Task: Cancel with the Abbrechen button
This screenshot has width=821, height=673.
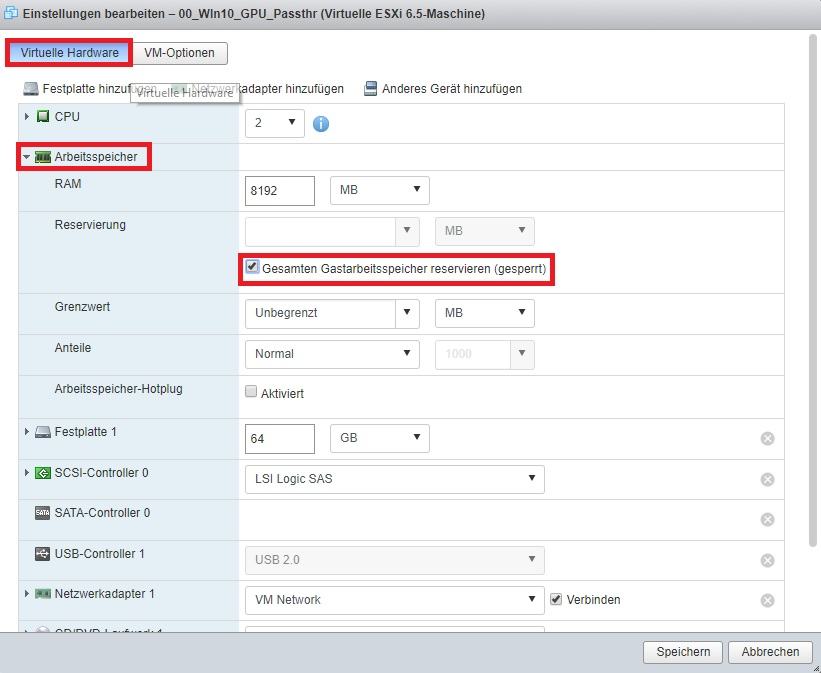Action: 770,652
